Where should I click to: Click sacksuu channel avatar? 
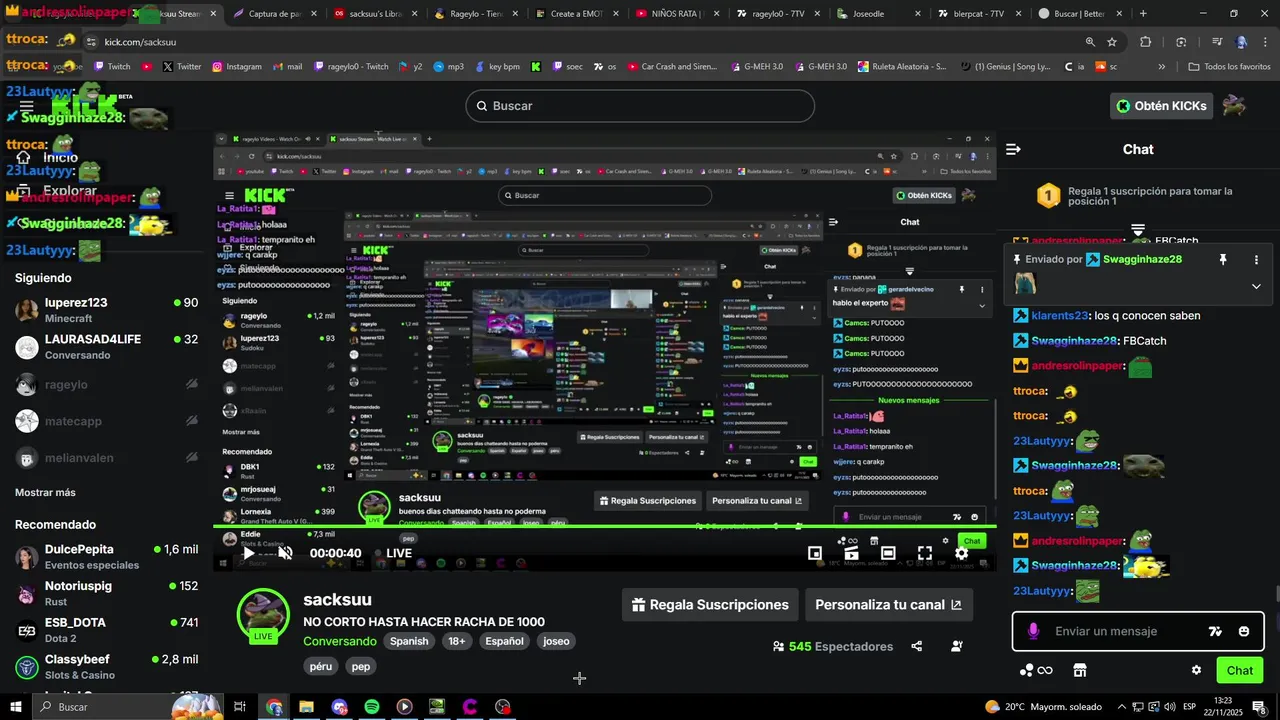[x=263, y=612]
